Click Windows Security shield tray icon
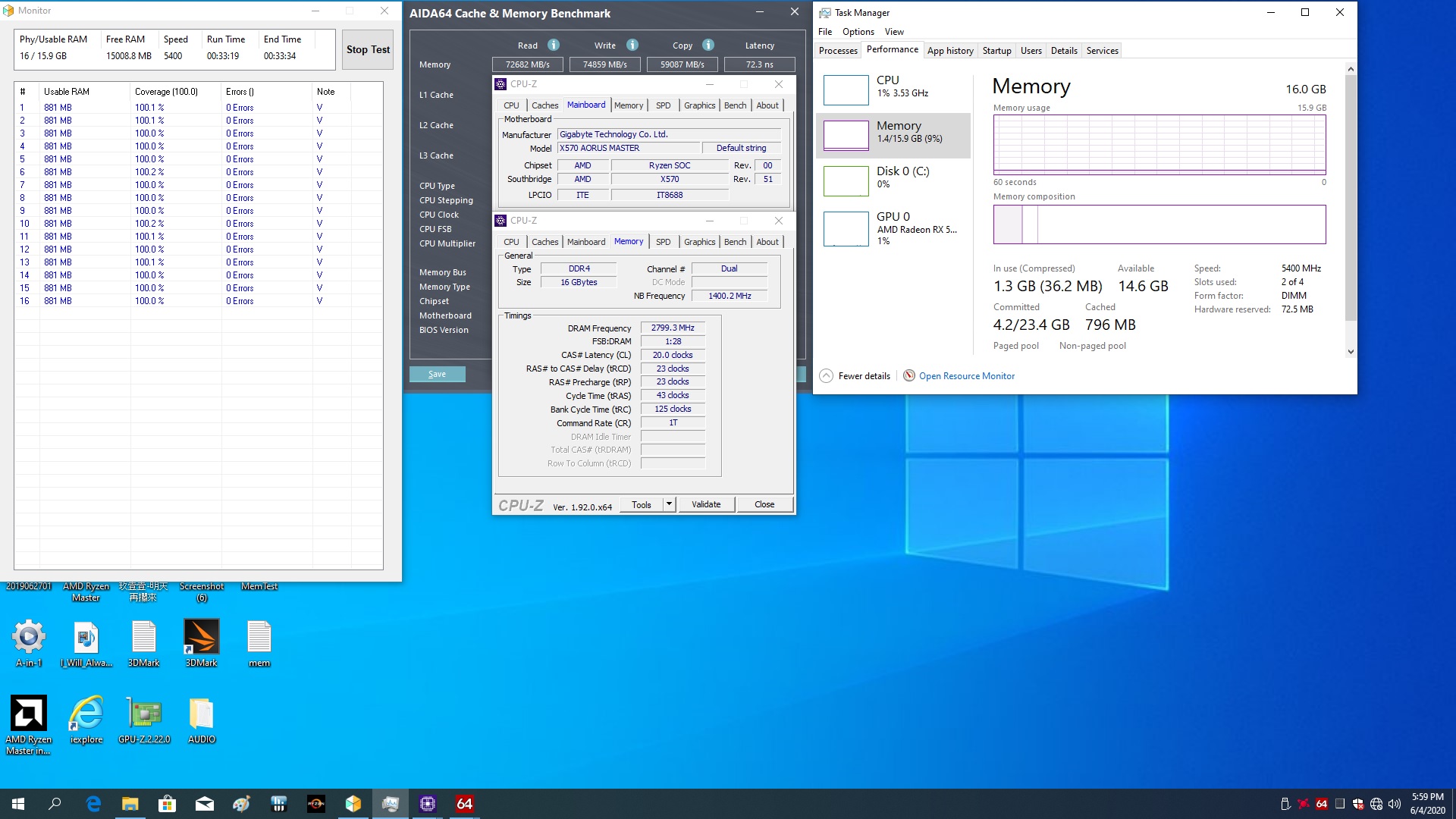1456x819 pixels. (x=1358, y=804)
